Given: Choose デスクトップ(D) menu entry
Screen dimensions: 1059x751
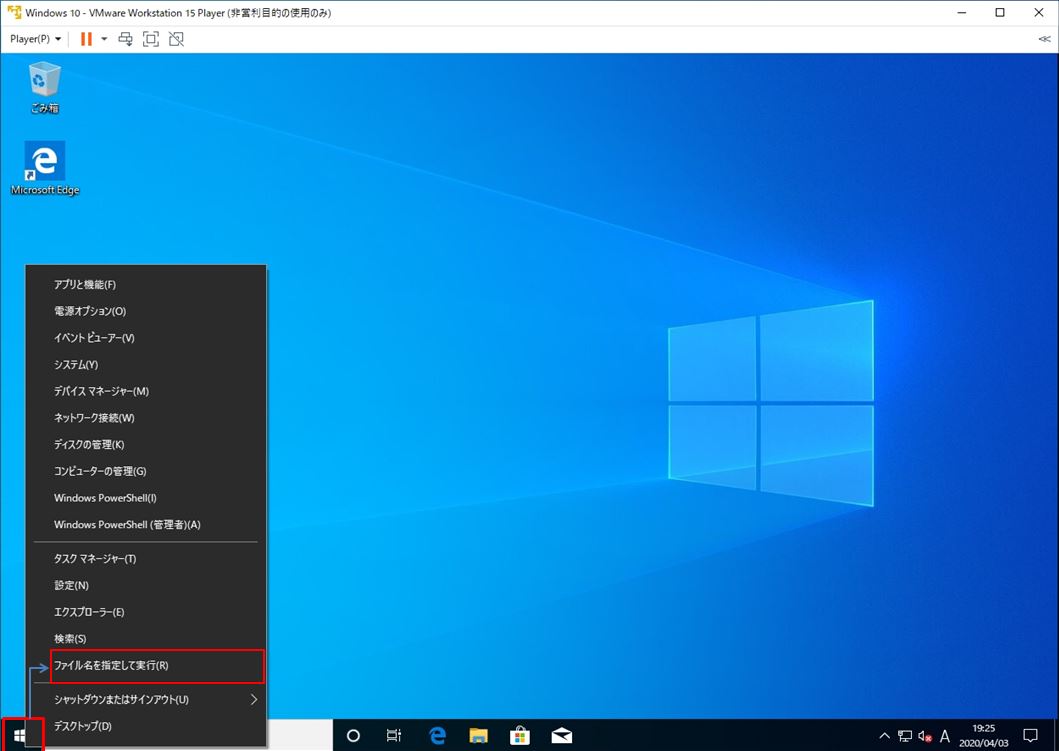Looking at the screenshot, I should pos(146,726).
